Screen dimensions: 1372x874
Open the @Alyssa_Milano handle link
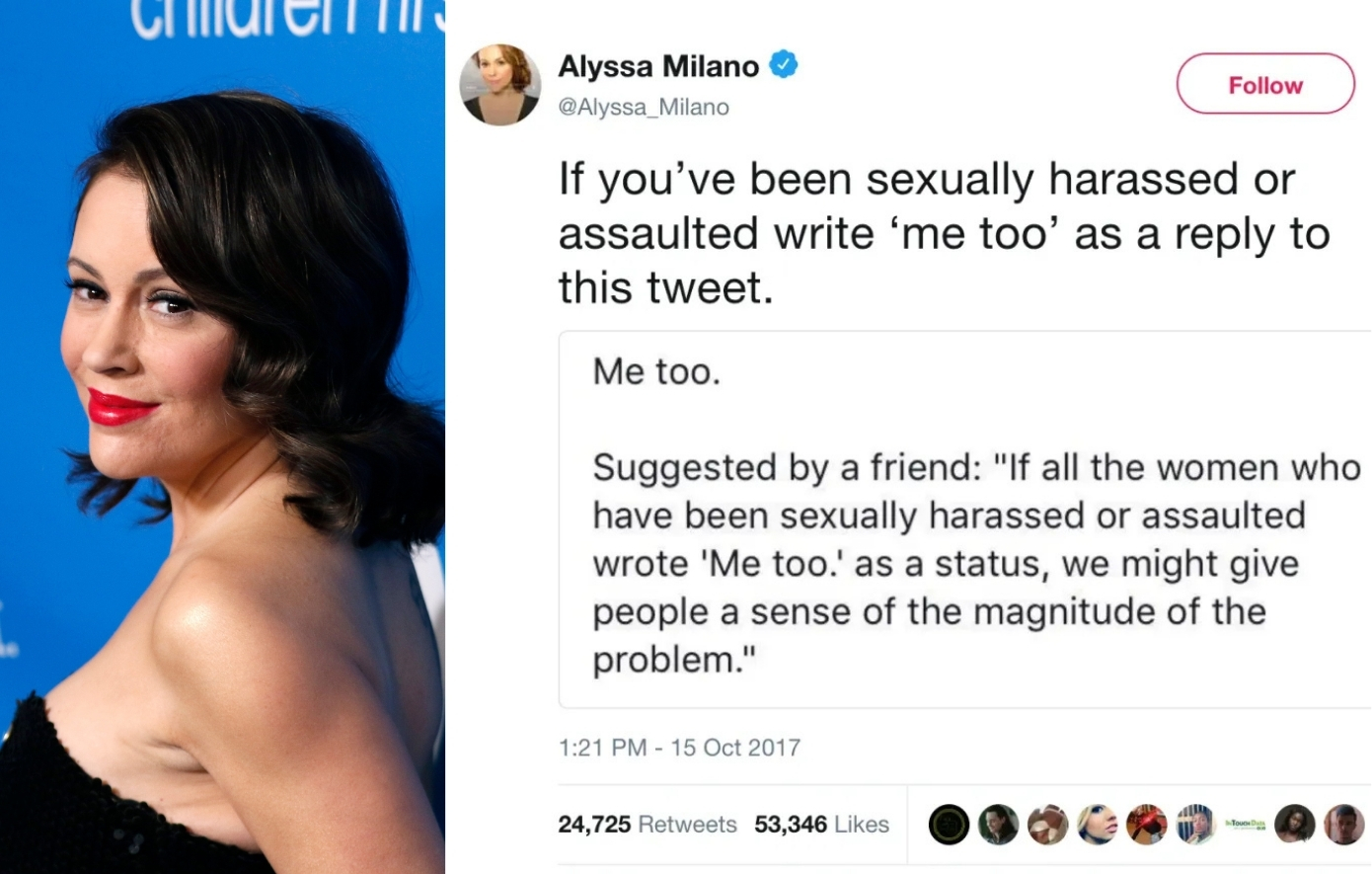tap(644, 107)
